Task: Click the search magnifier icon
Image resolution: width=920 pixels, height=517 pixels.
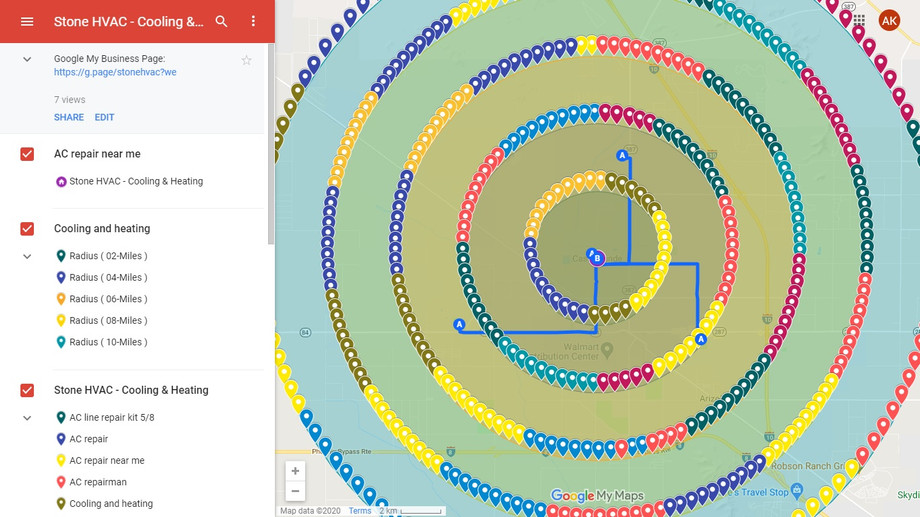Action: [x=222, y=21]
